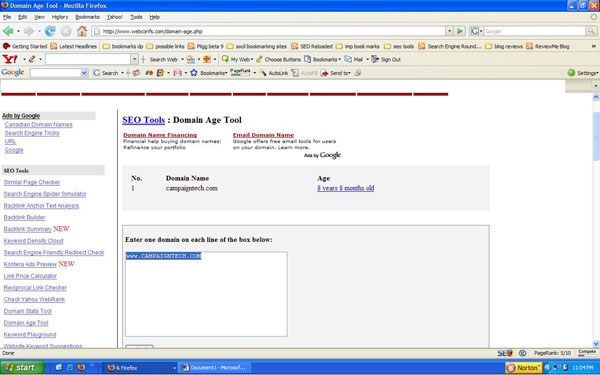Open Backlink Anchor Text Analysis link
Screen dimensions: 600x375
coord(41,205)
